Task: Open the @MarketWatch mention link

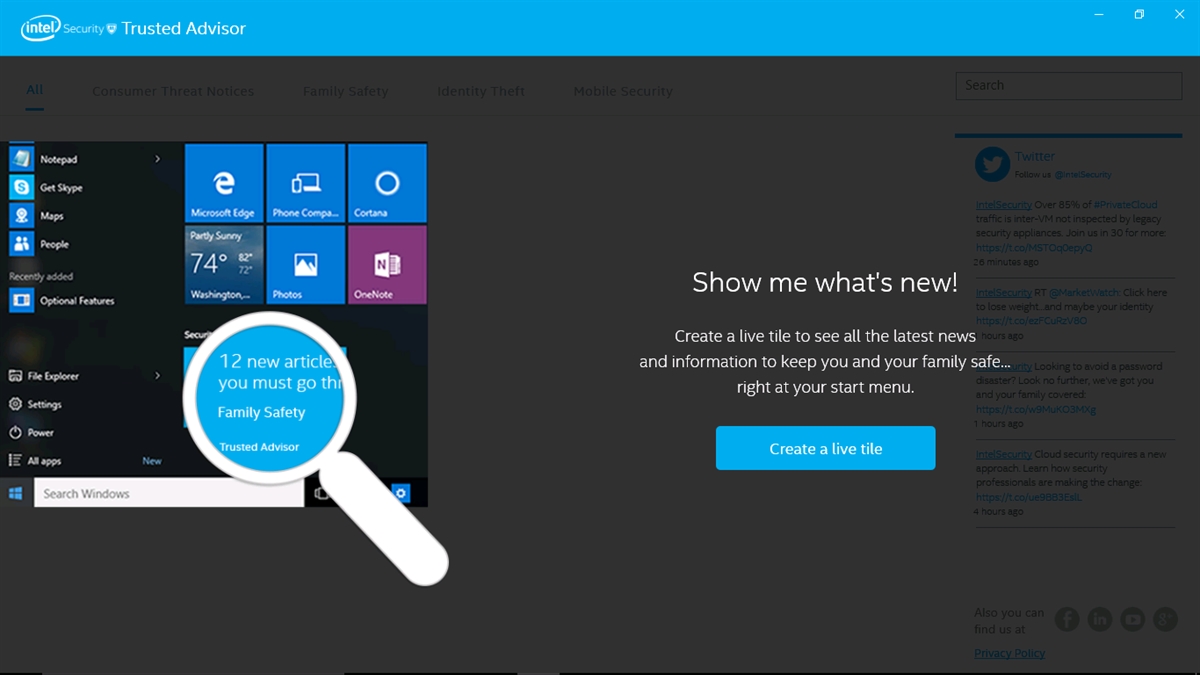Action: [x=1082, y=293]
